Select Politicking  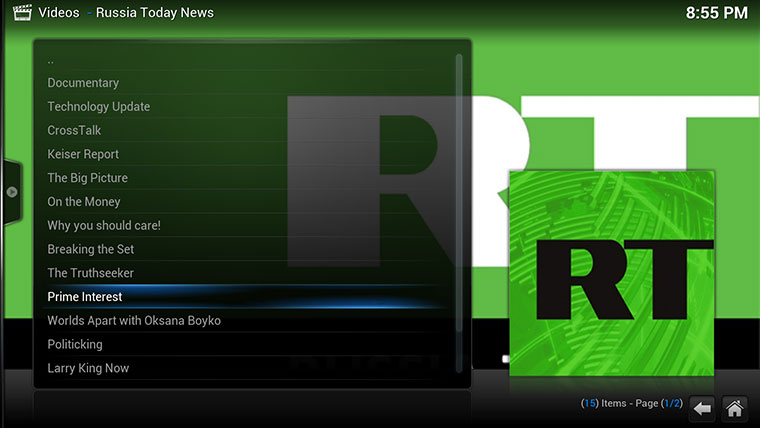[246, 344]
